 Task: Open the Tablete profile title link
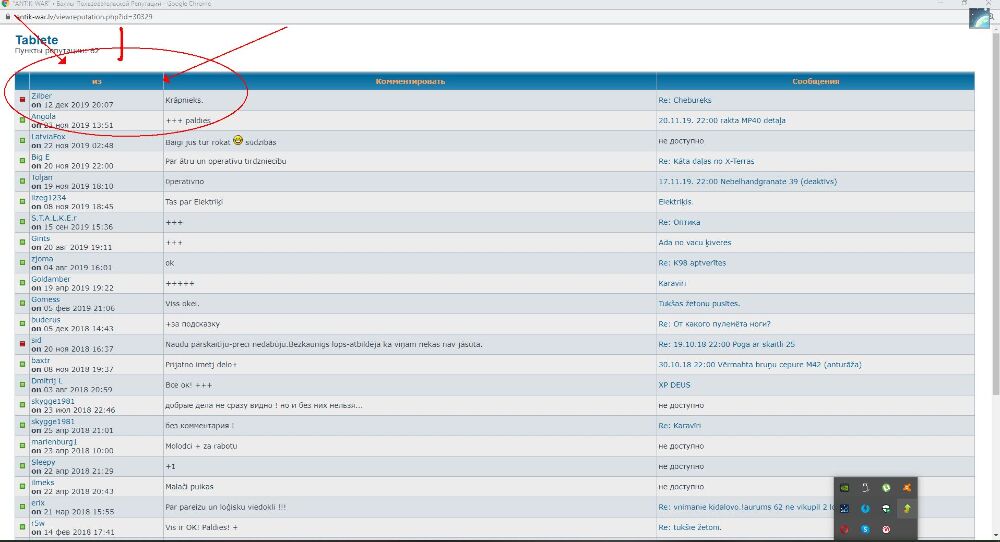pyautogui.click(x=36, y=40)
